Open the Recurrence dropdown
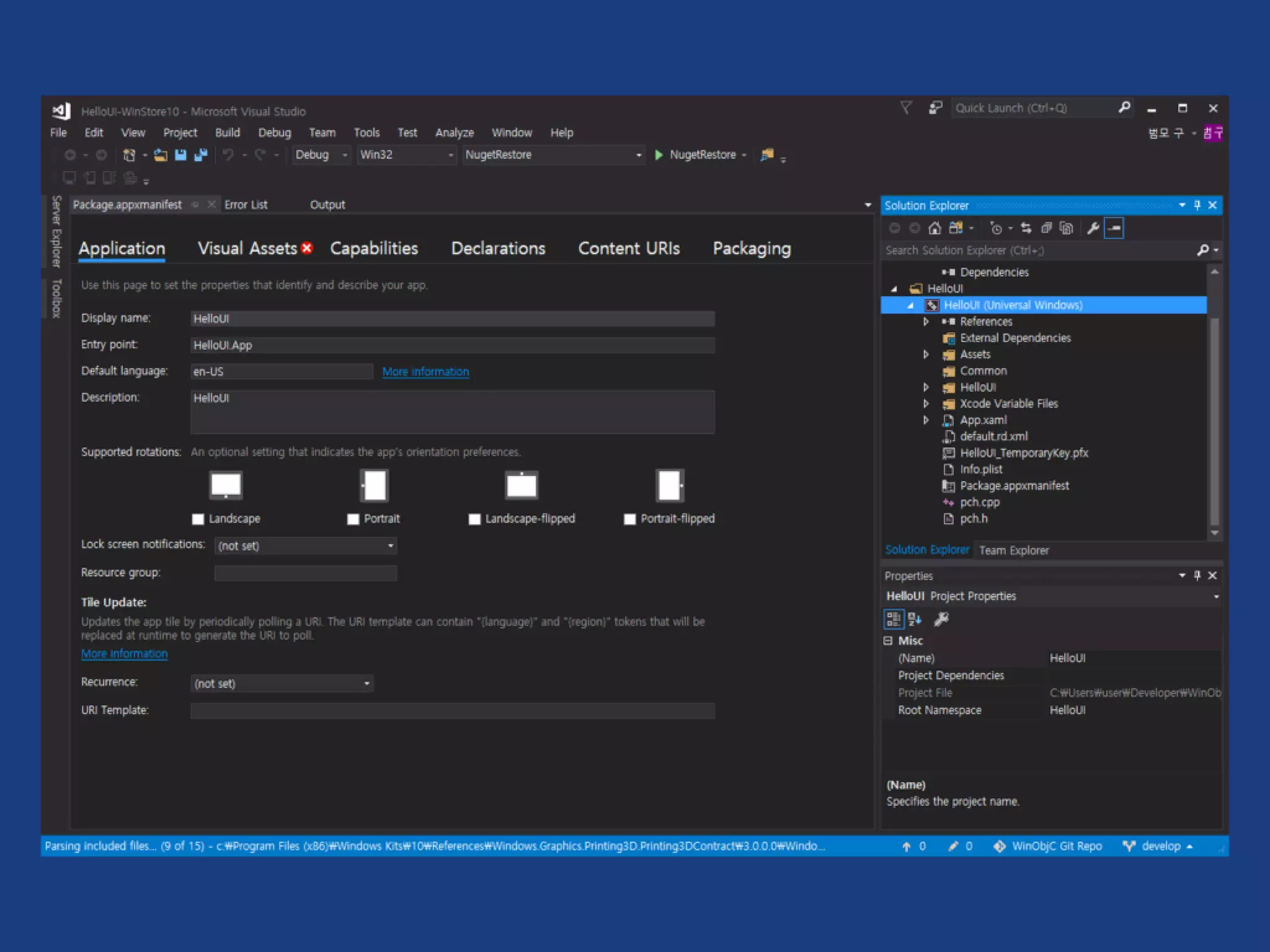The height and width of the screenshot is (952, 1270). (x=282, y=683)
